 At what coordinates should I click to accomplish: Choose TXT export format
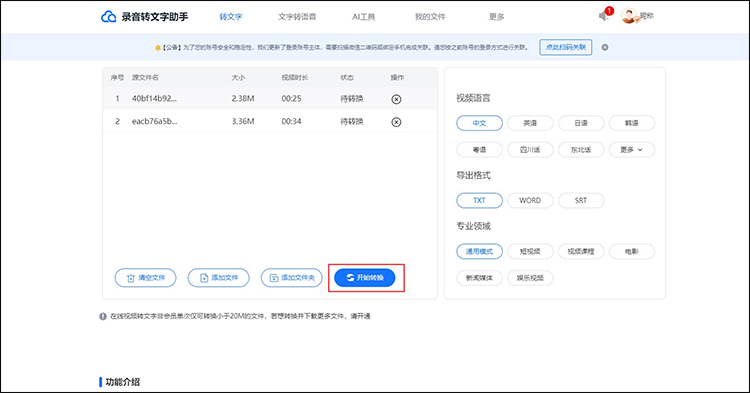point(479,200)
